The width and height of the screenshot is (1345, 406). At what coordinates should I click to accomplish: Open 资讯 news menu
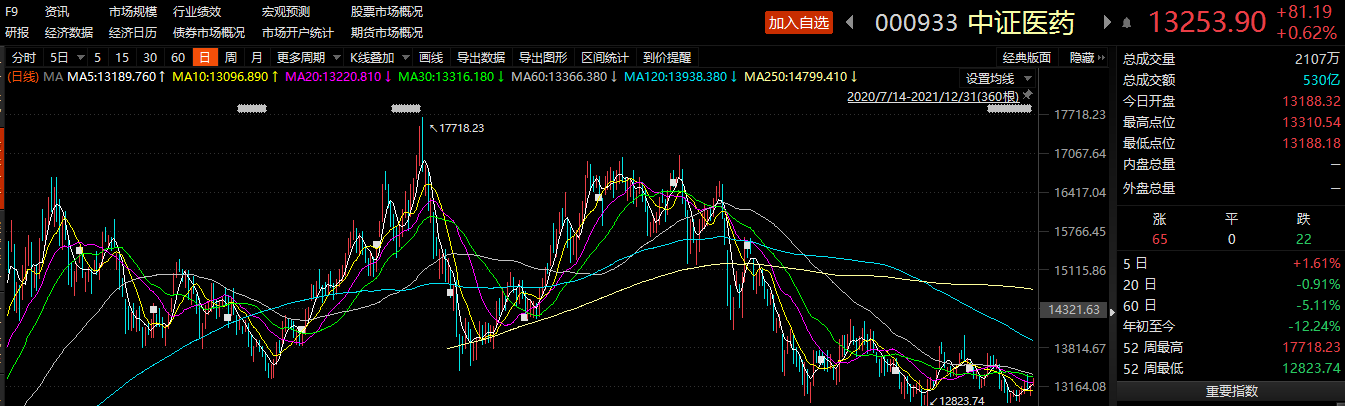pyautogui.click(x=57, y=12)
